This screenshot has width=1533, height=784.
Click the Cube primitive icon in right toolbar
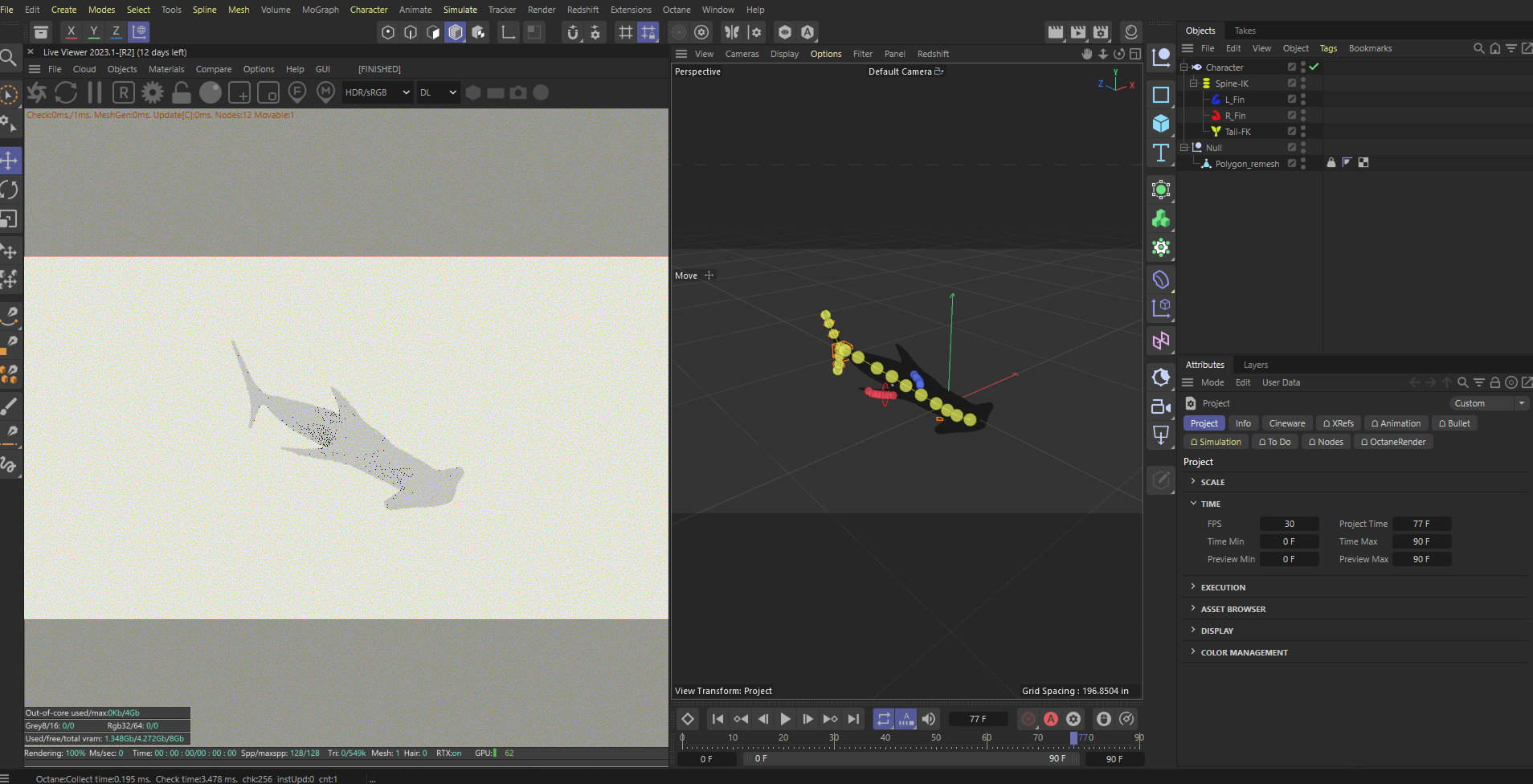pos(1161,123)
